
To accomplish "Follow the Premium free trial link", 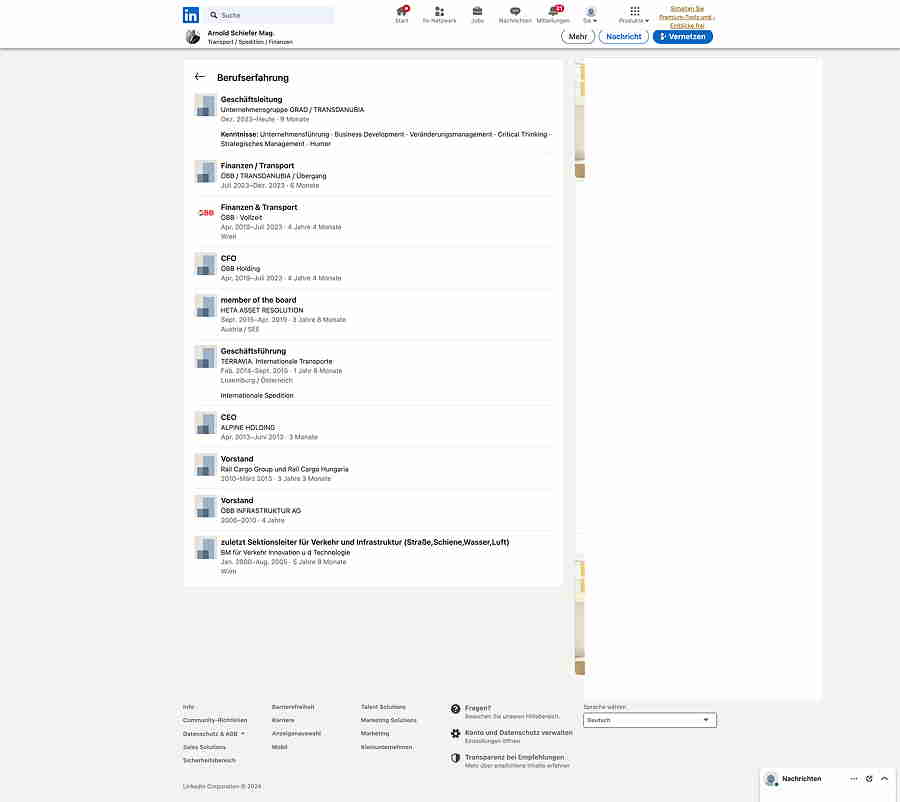I will click(x=687, y=17).
